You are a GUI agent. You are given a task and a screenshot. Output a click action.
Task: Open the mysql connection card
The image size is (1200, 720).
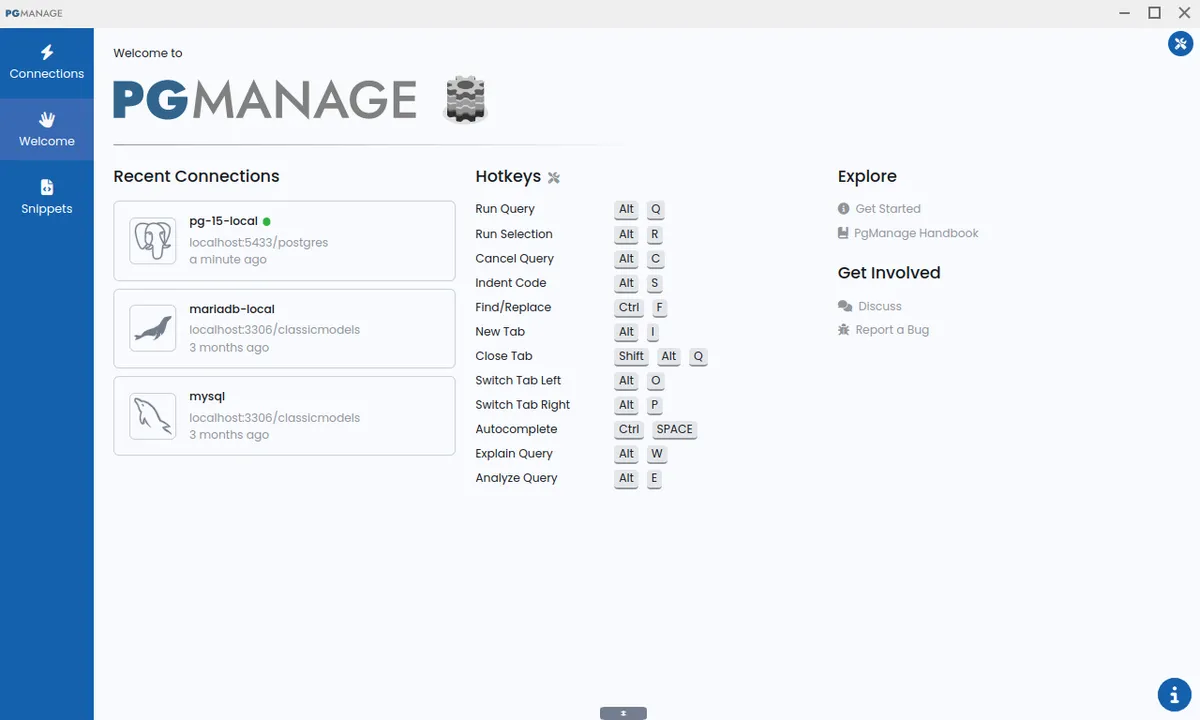click(x=284, y=416)
